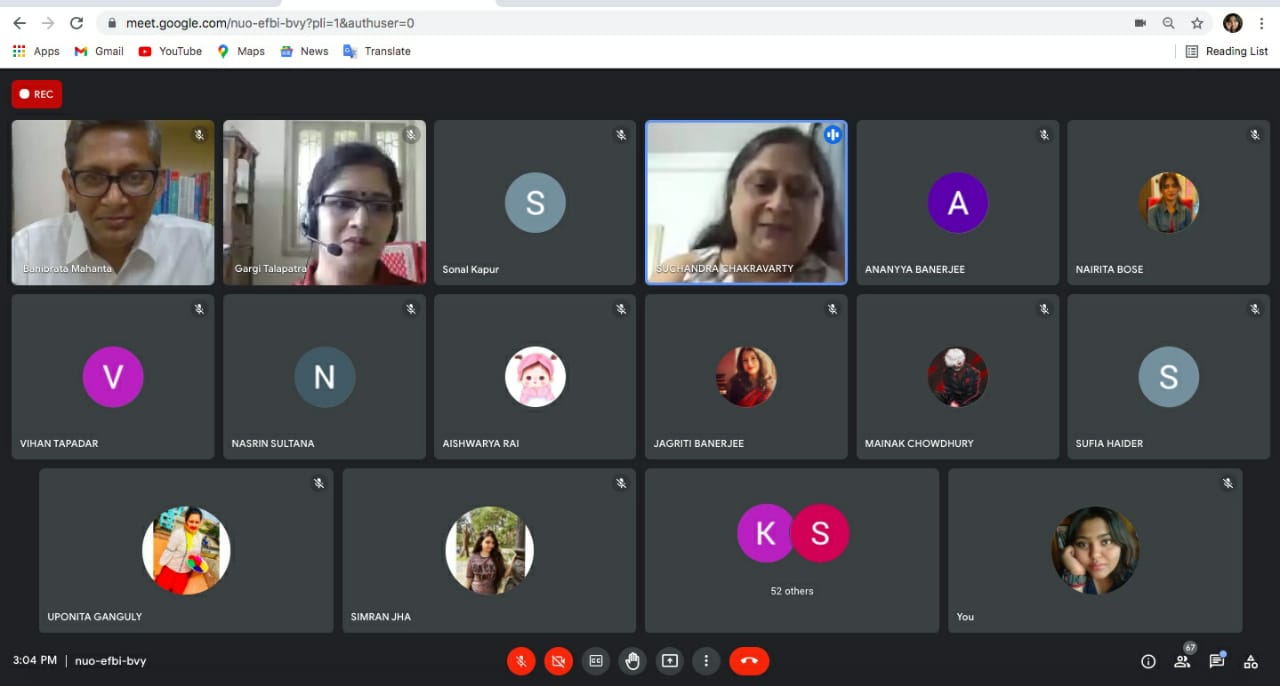Click the address bar URL

tap(270, 23)
